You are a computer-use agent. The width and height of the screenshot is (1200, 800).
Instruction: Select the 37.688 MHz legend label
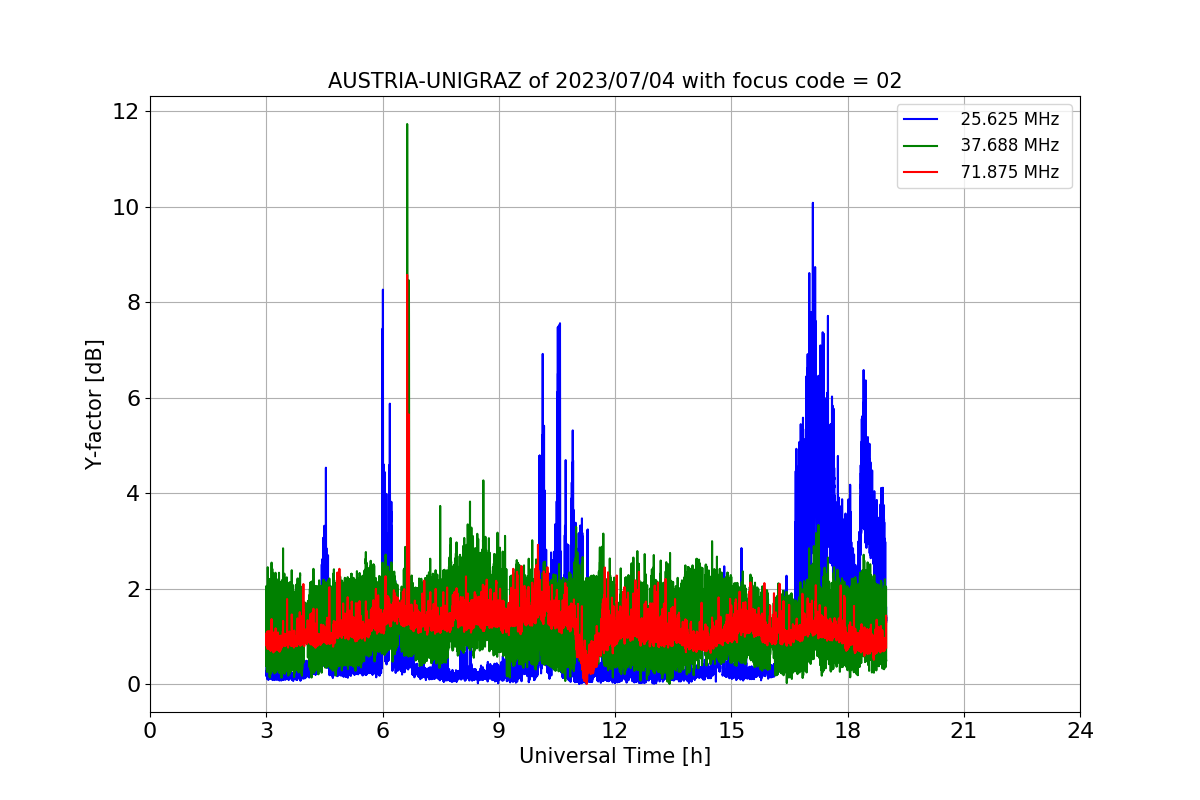tap(1009, 145)
